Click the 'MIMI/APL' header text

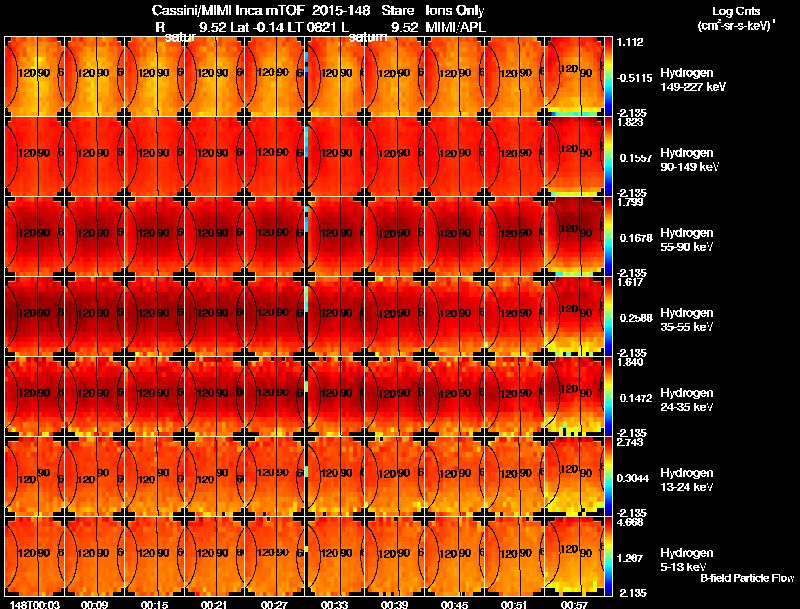pyautogui.click(x=456, y=28)
